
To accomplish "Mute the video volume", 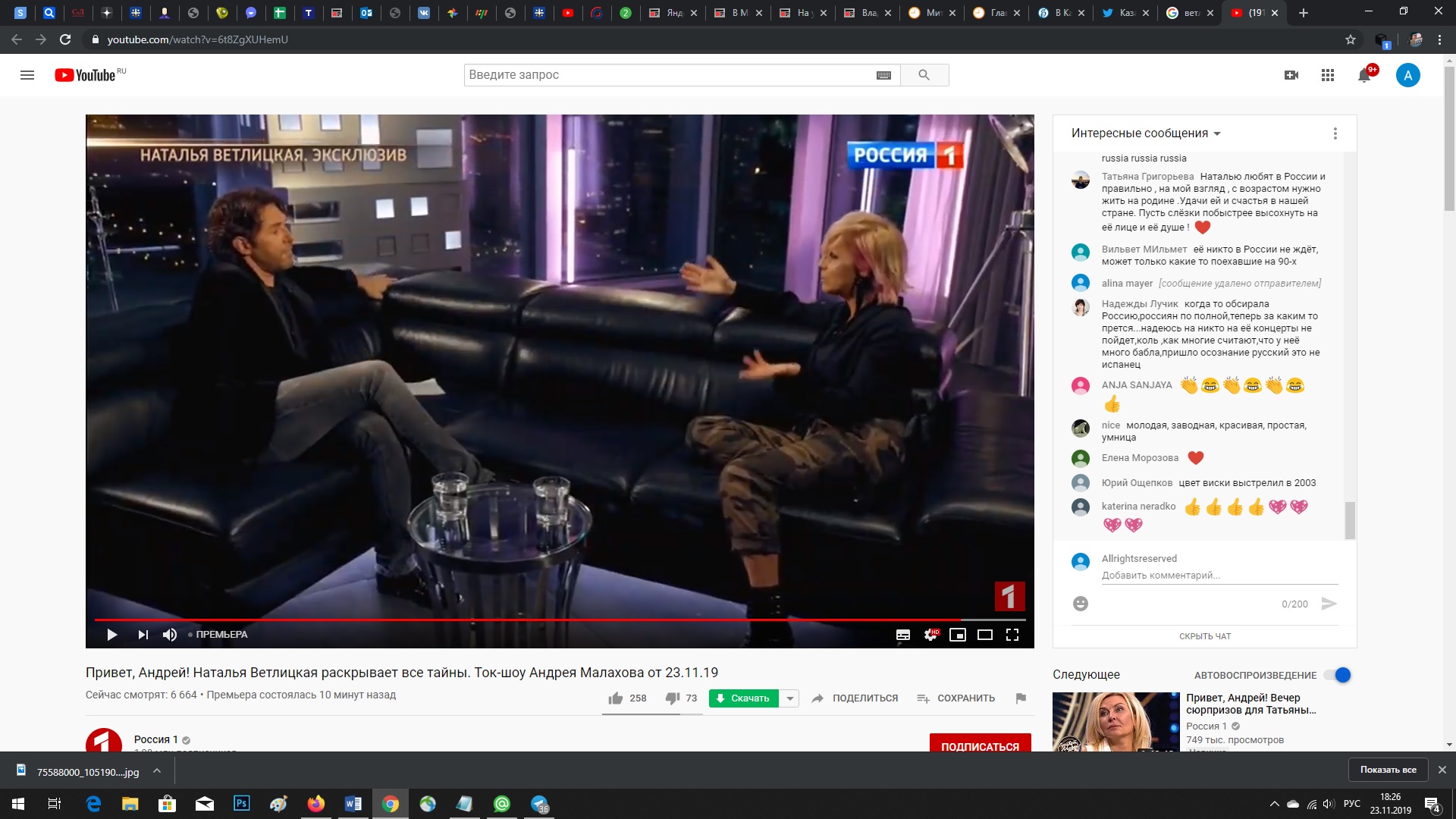I will tap(170, 635).
